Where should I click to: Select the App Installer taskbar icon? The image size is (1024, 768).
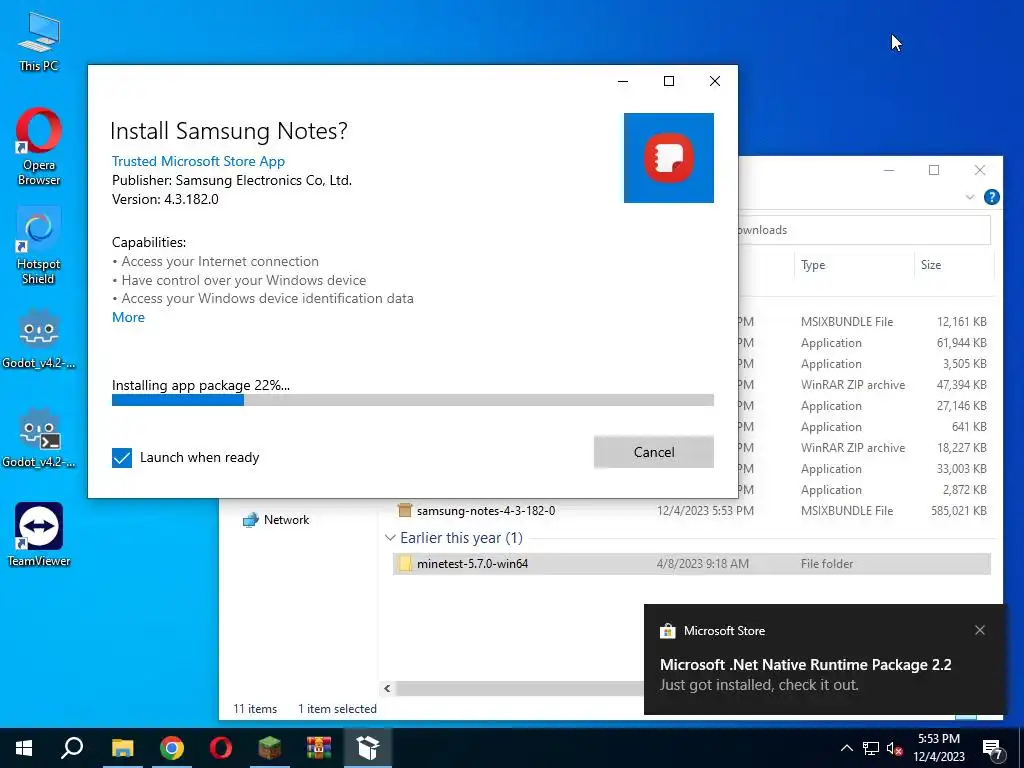point(368,748)
